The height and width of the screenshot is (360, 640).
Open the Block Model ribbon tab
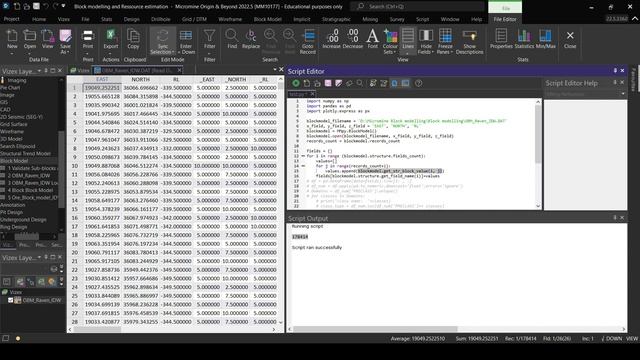[267, 19]
